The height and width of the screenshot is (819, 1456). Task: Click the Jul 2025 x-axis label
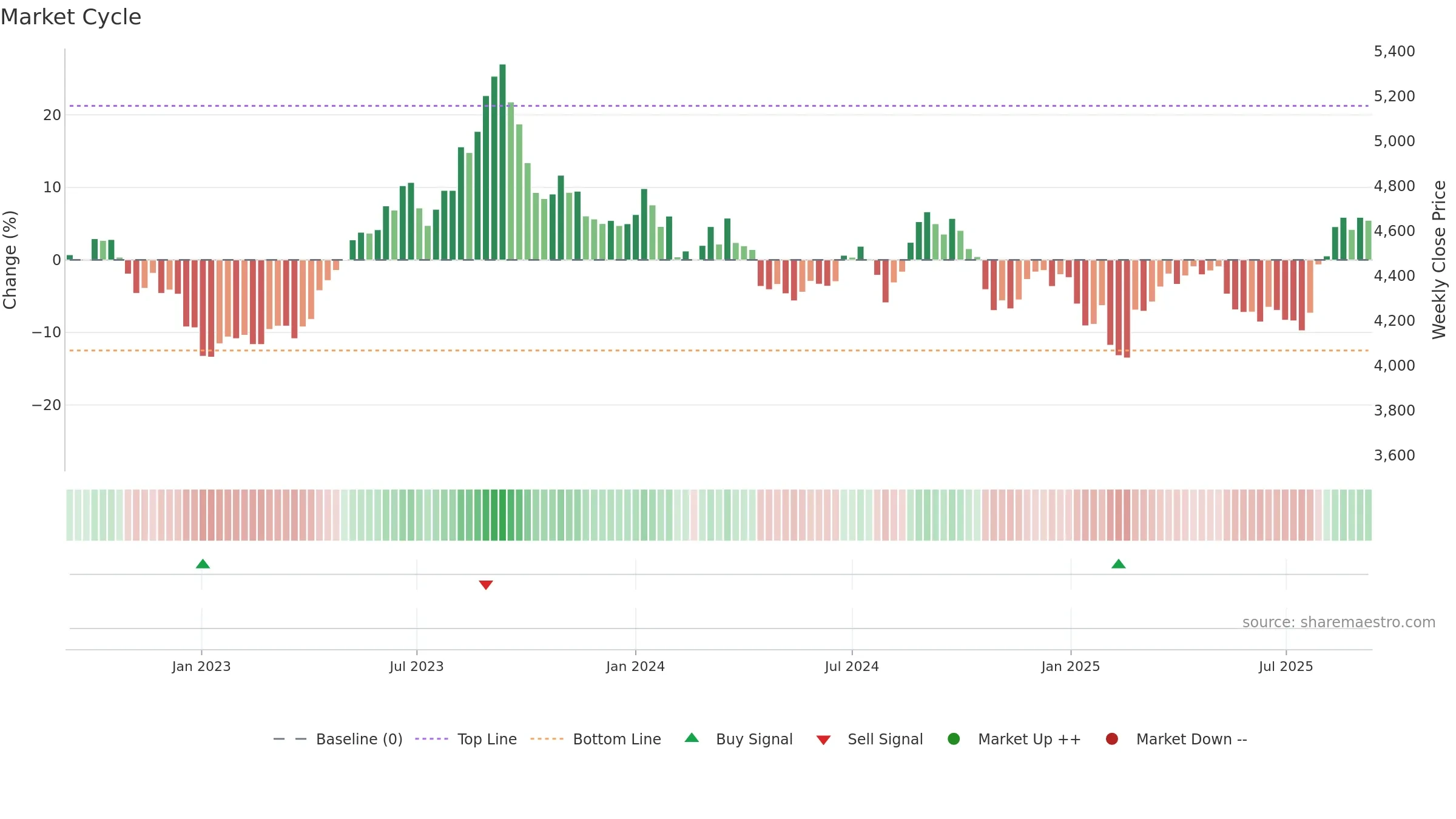[1286, 667]
